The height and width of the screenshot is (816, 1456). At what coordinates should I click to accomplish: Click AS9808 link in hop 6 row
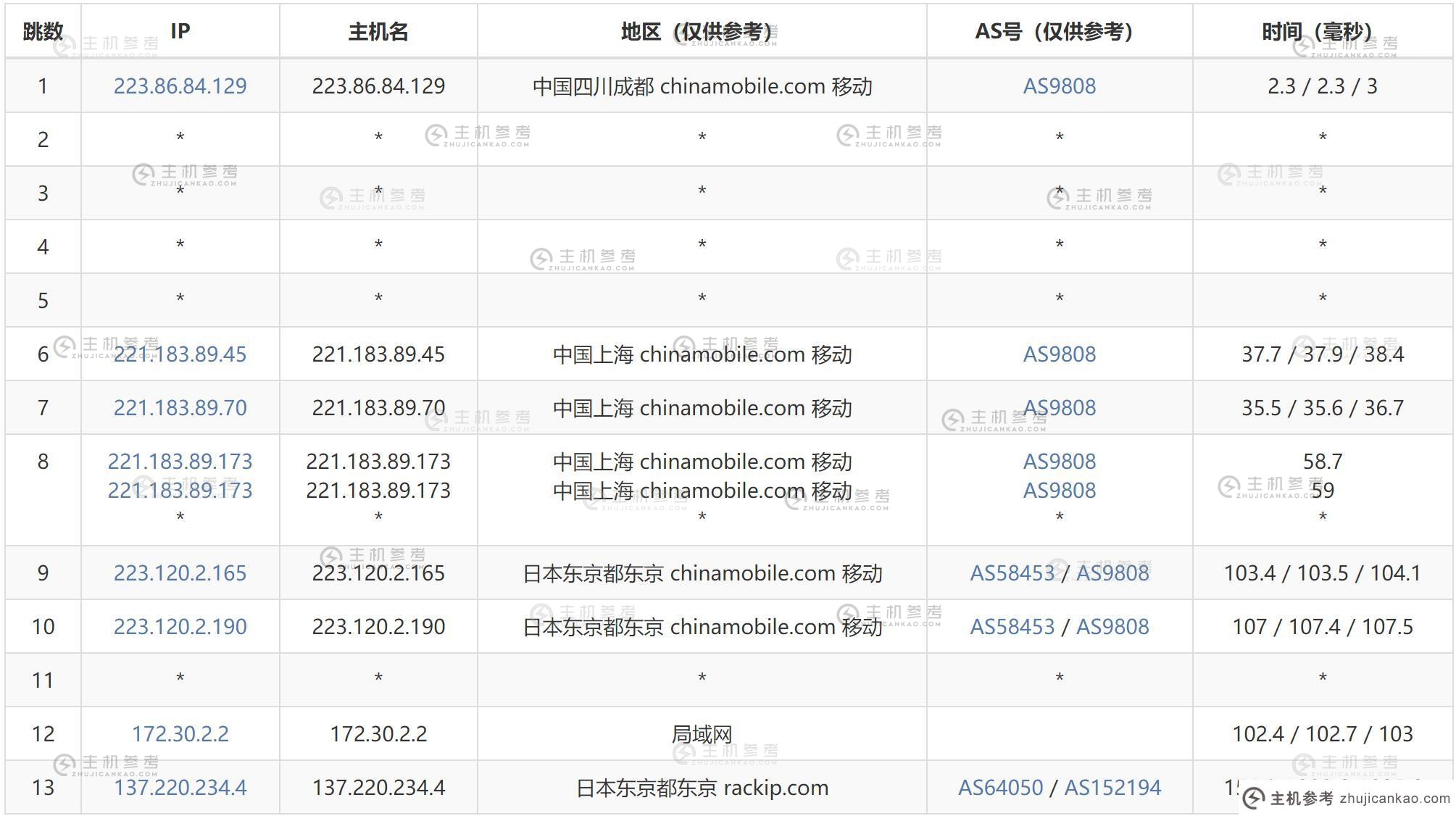[x=1059, y=354]
